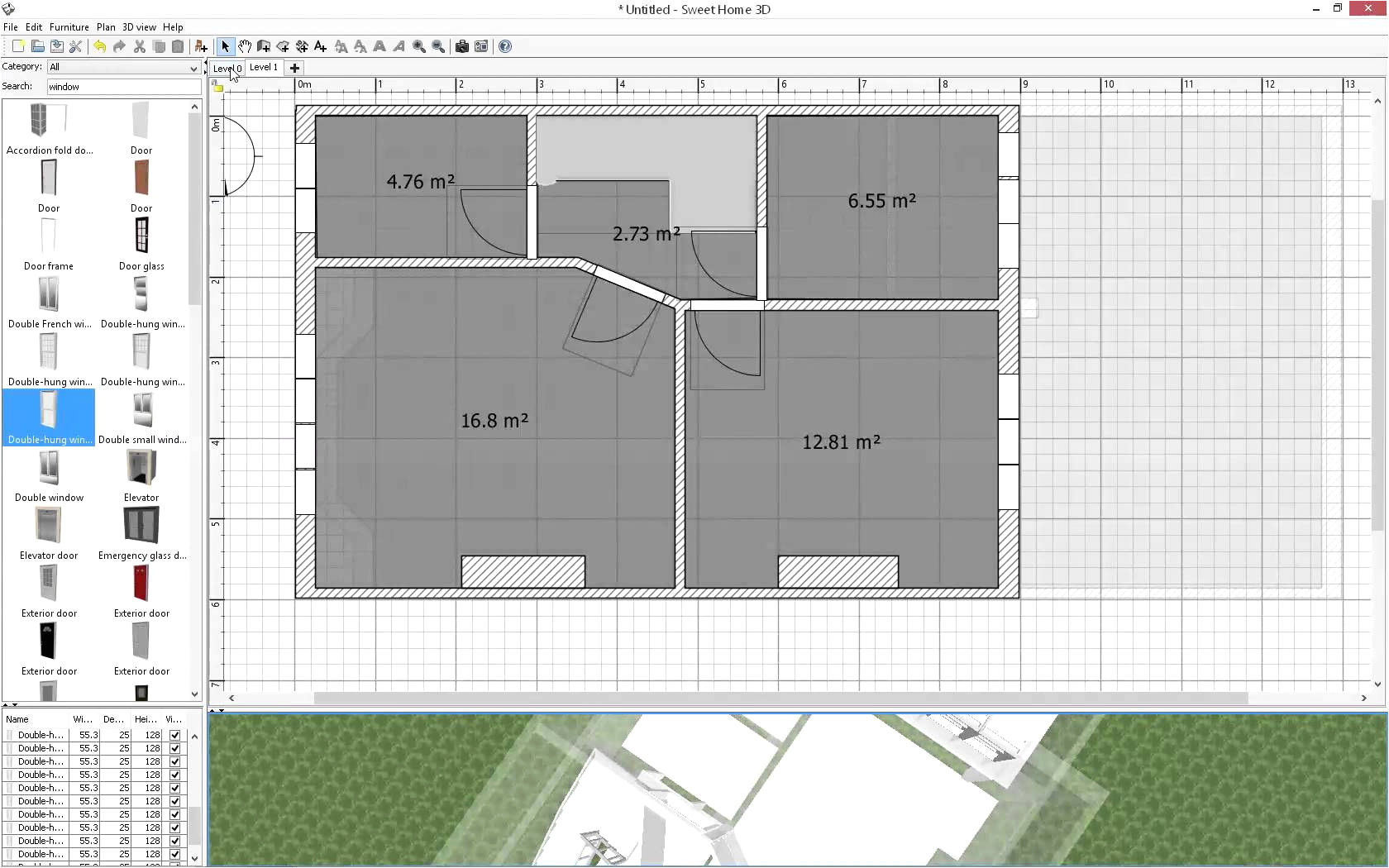Activate the Create walls tool
This screenshot has height=868, width=1389.
(264, 46)
